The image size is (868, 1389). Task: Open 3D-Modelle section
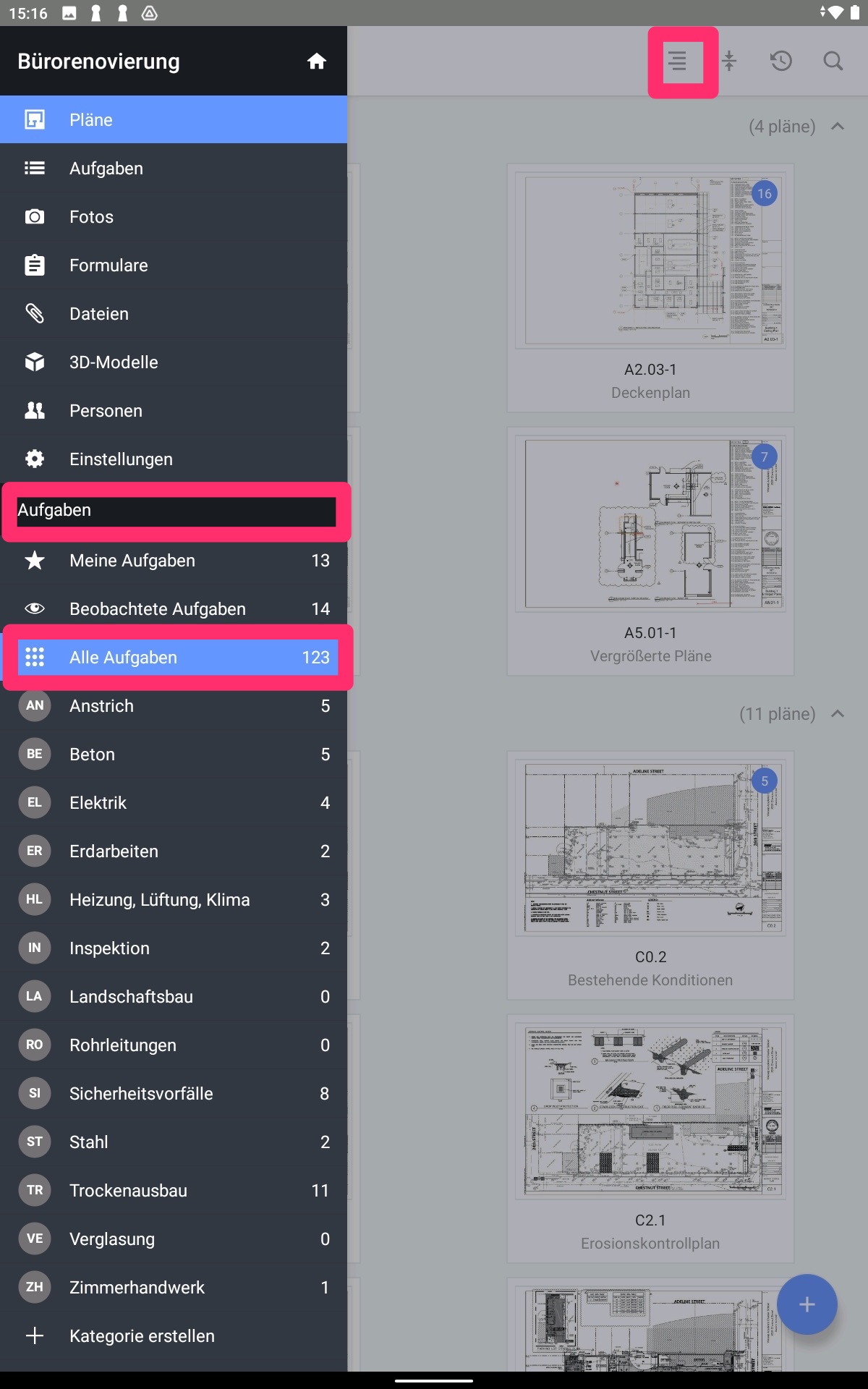click(x=174, y=362)
